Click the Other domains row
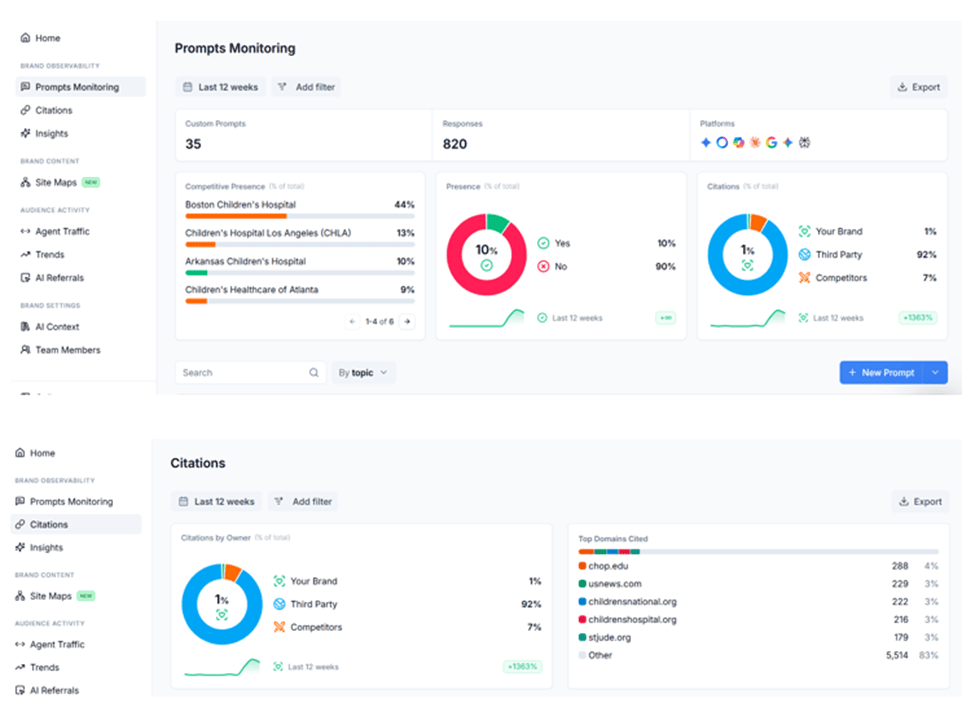 [758, 655]
